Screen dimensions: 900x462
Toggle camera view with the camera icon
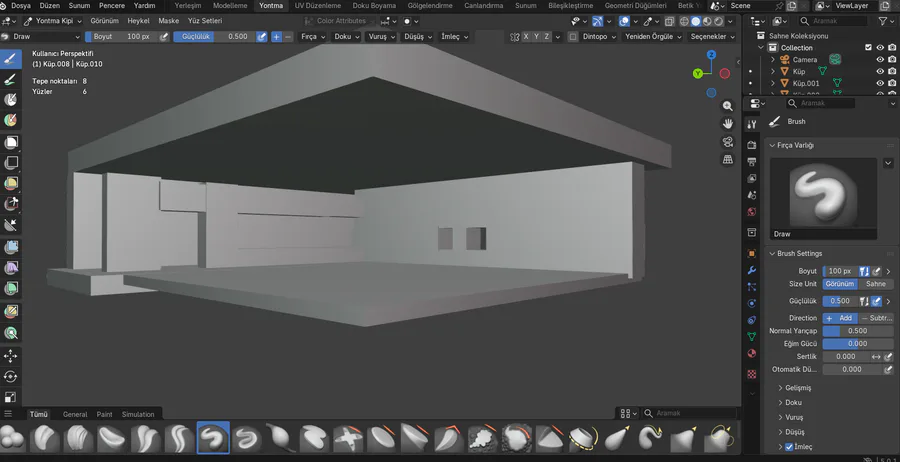tap(727, 142)
